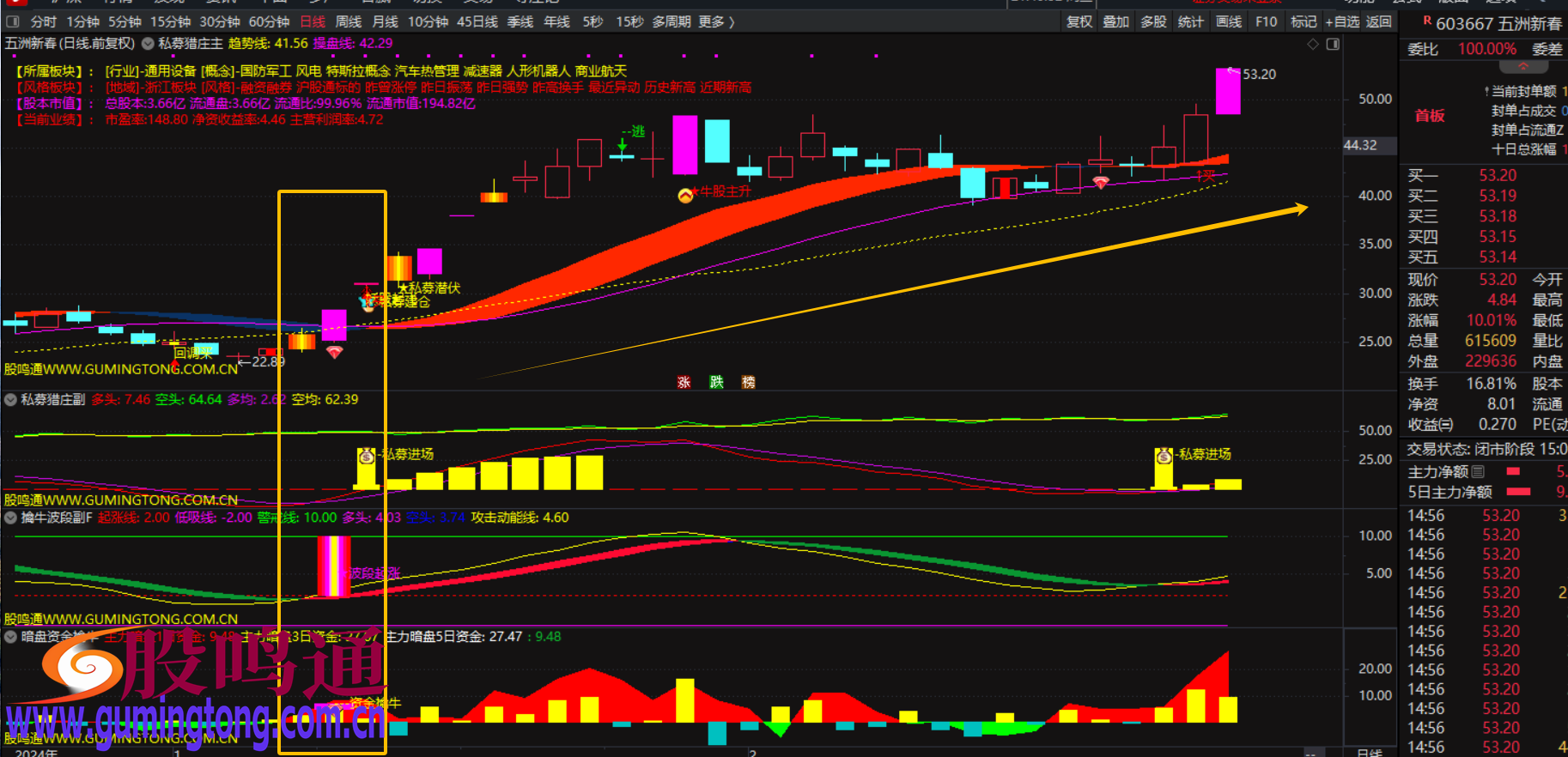1568x757 pixels.
Task: Expand 更多 for more period options
Action: pos(716,21)
